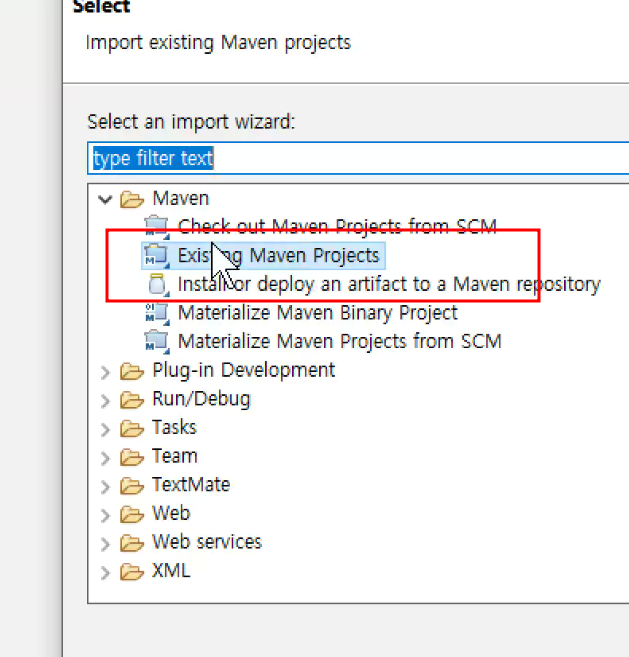Select the 'TextMate' category label
629x657 pixels.
(191, 485)
